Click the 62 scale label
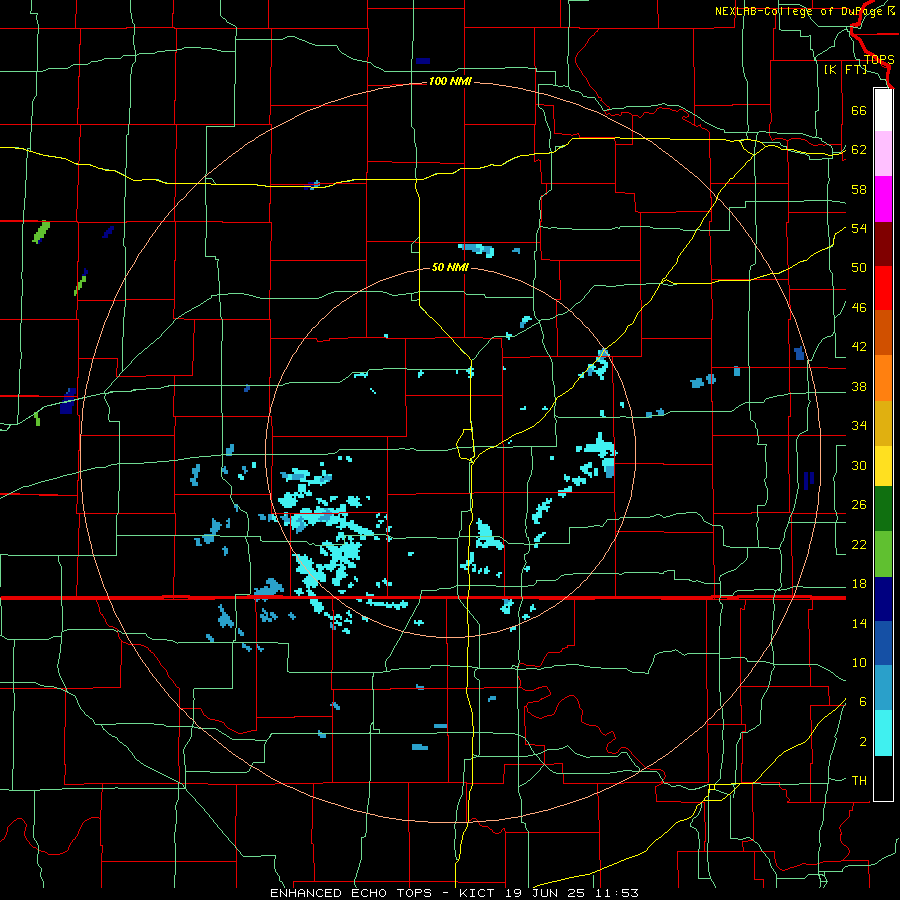 point(859,150)
